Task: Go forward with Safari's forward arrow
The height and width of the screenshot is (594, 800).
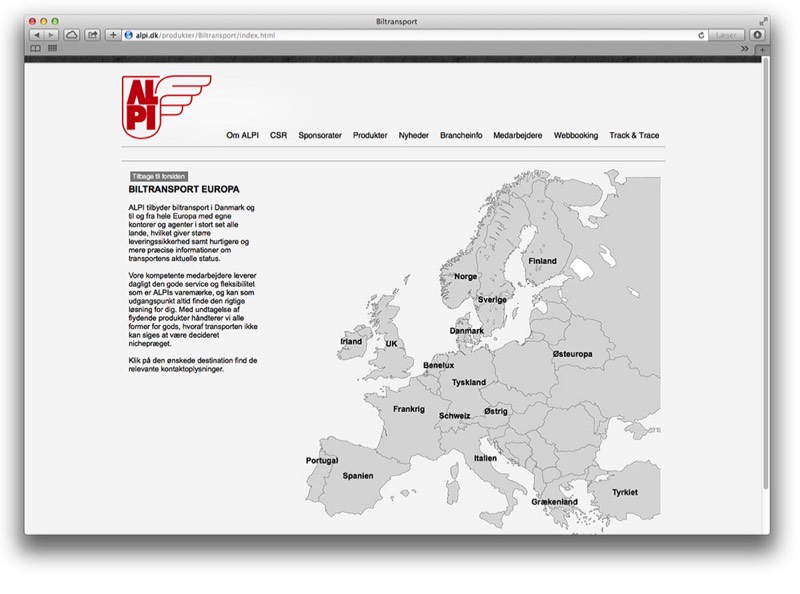Action: pos(51,35)
